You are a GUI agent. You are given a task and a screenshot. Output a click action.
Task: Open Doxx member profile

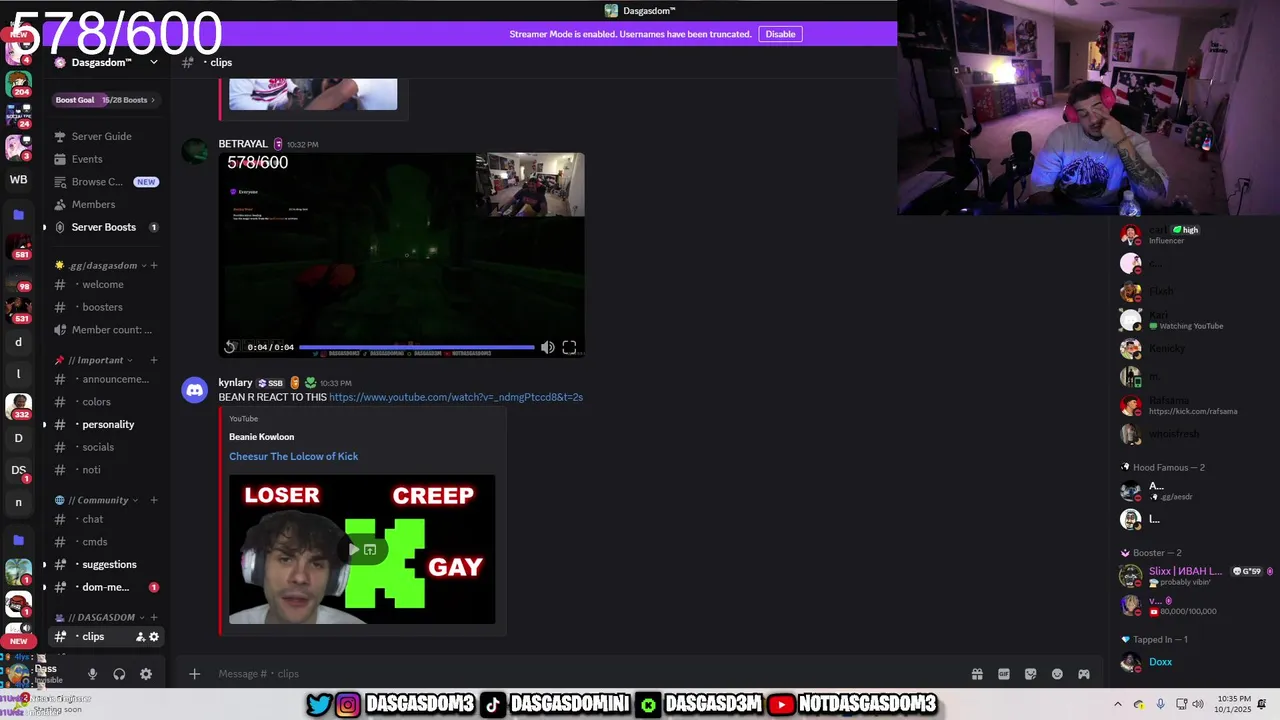(1160, 662)
